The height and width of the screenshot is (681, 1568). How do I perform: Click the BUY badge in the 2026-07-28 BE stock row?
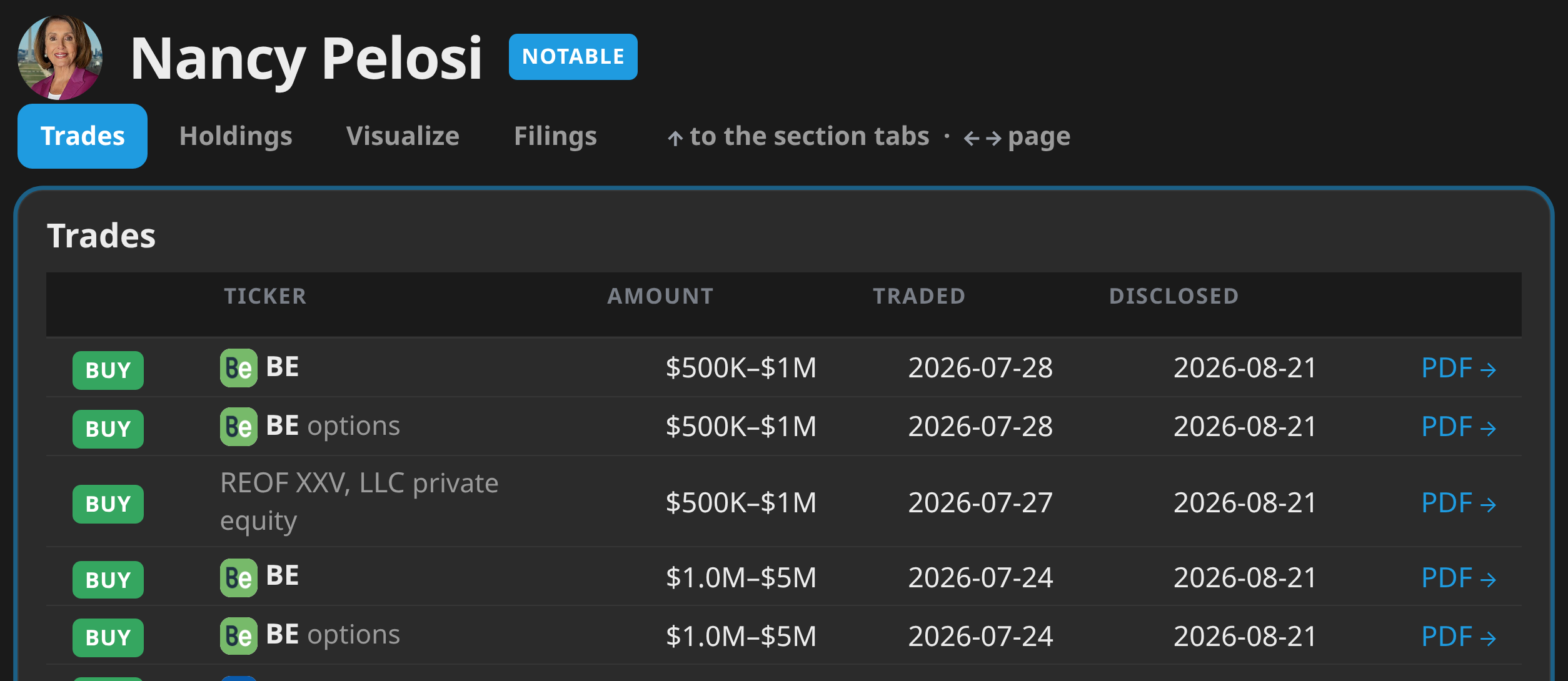108,370
